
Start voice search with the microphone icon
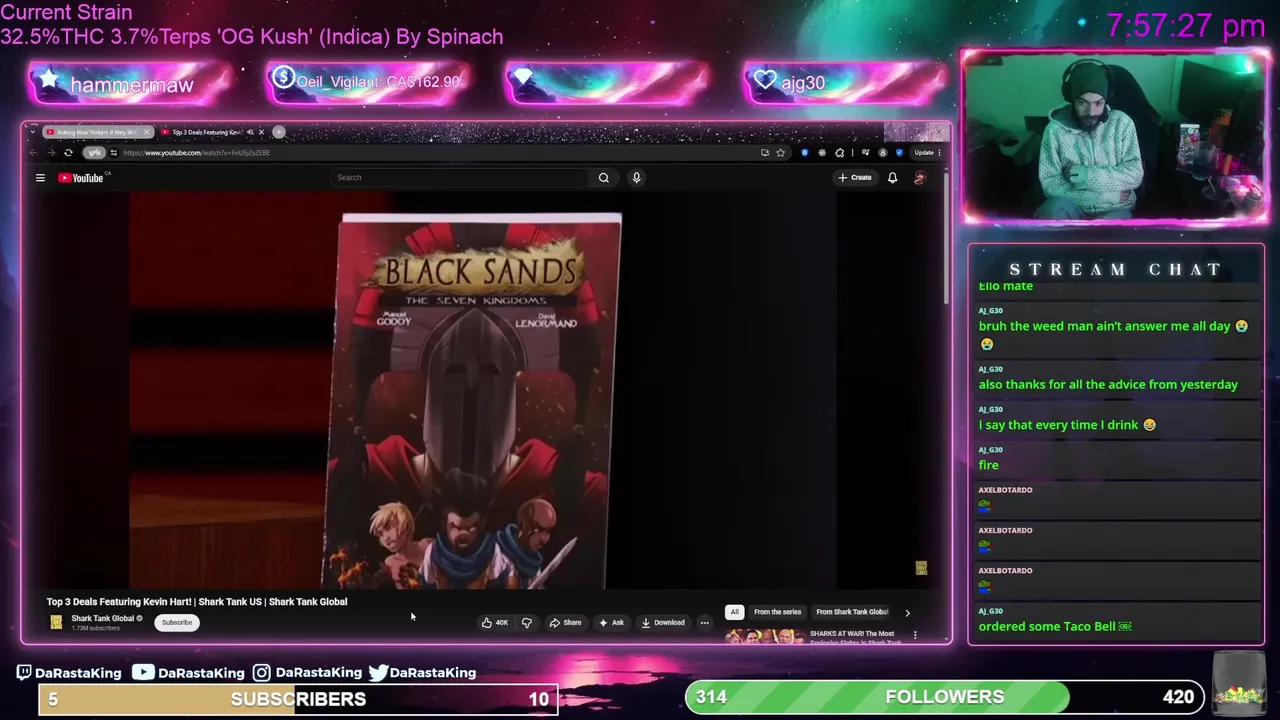coord(636,178)
